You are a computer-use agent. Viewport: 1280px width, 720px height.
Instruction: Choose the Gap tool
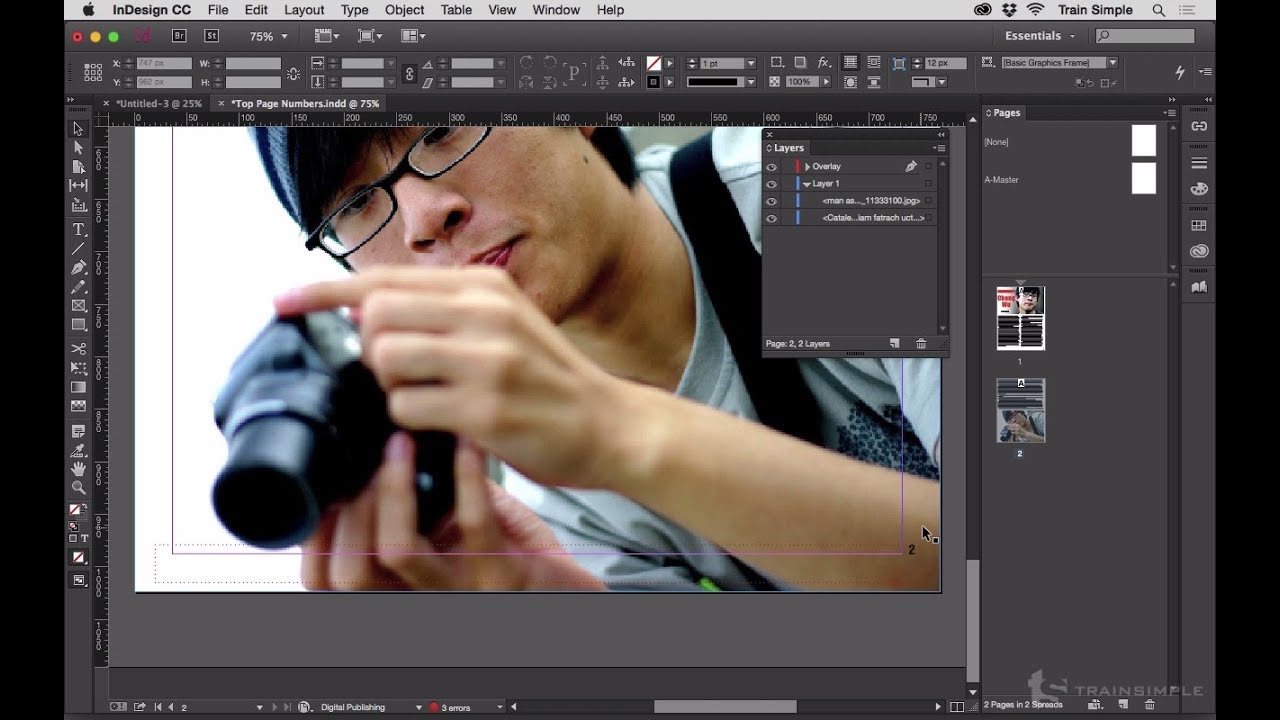click(78, 186)
